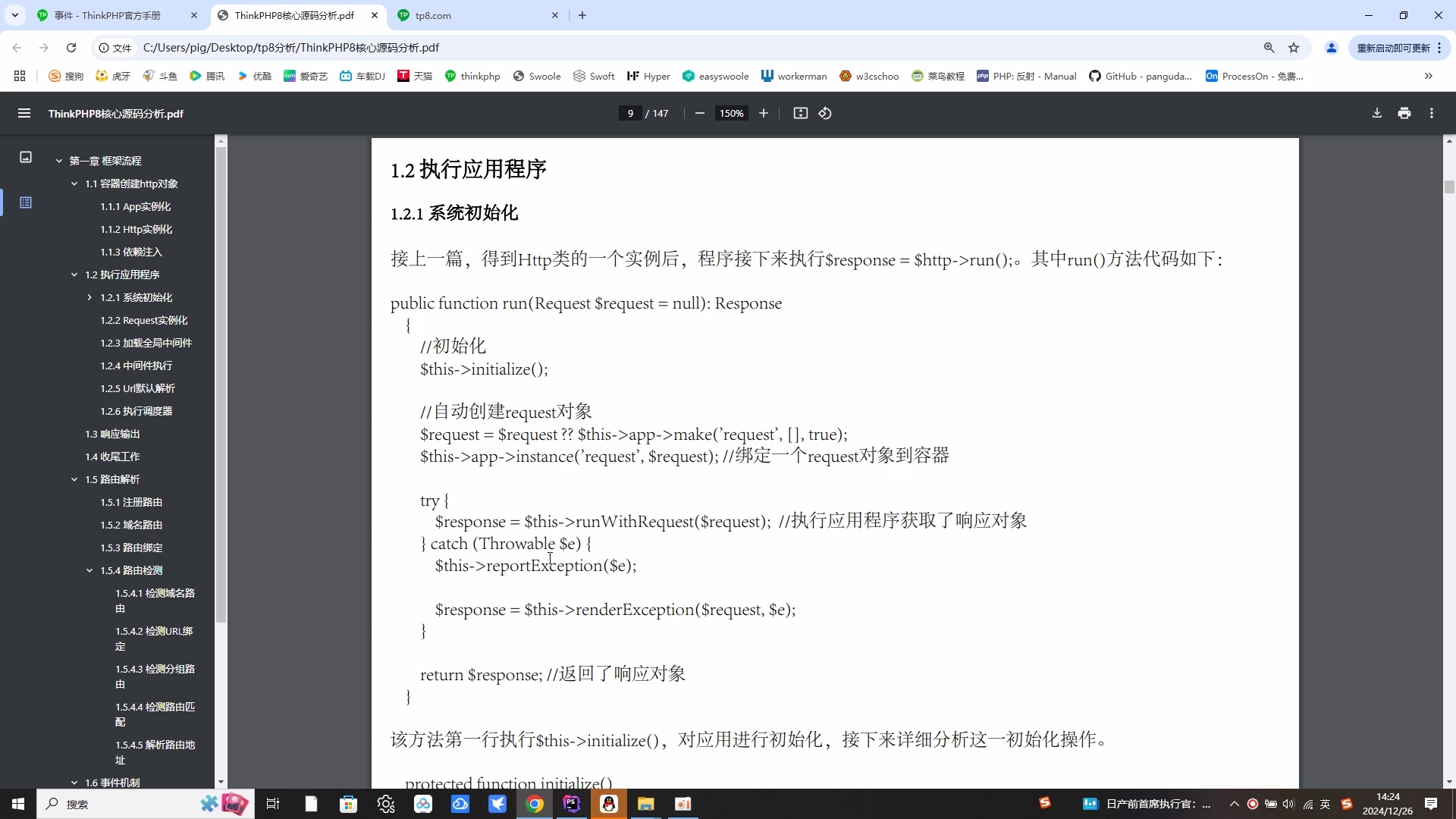This screenshot has height=819, width=1456.
Task: Open Chrome from the taskbar
Action: [535, 804]
